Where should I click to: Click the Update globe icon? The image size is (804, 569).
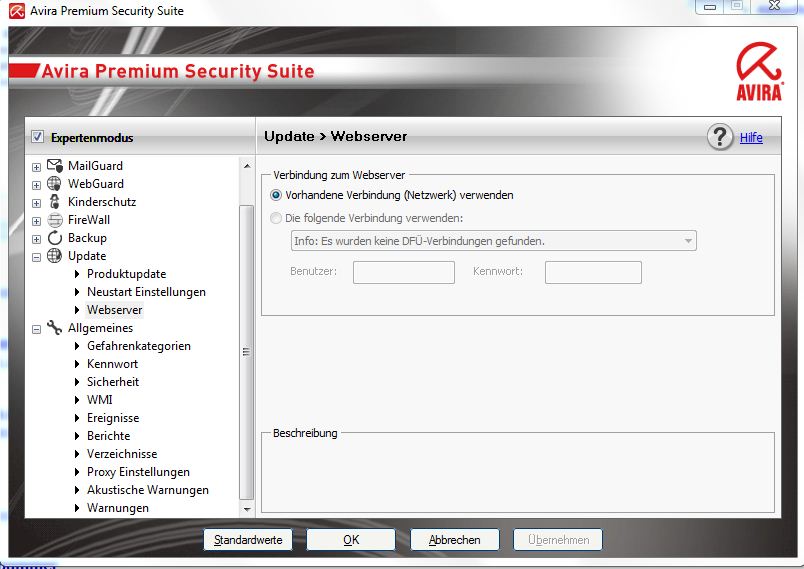[55, 256]
